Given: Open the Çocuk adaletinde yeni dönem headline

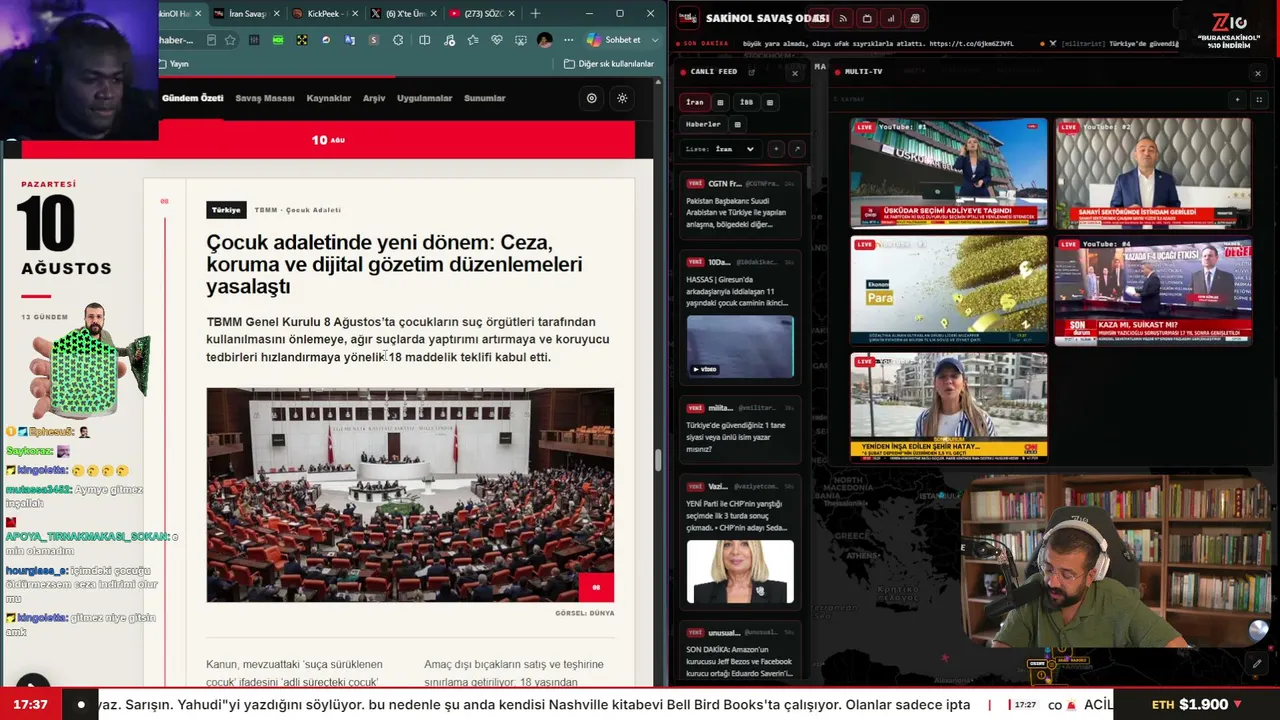Looking at the screenshot, I should 394,264.
